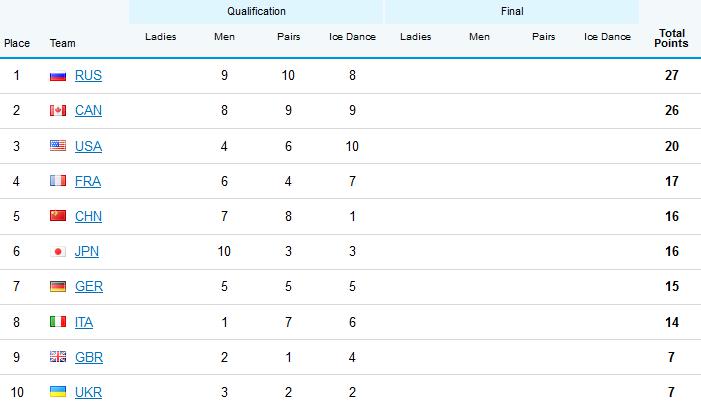Click the Japanese flag icon
Viewport: 701px width, 407px height.
pos(57,252)
